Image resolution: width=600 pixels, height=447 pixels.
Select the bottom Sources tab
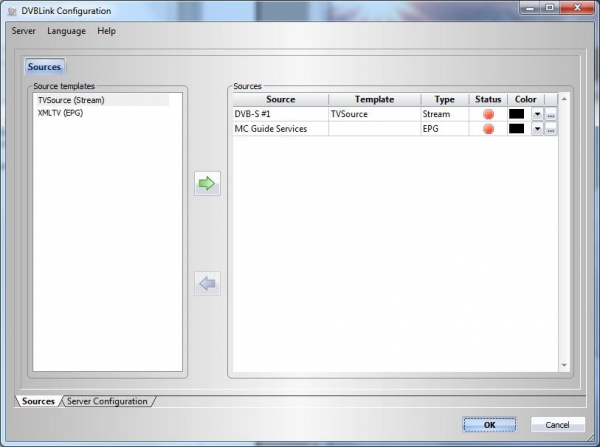[x=38, y=401]
